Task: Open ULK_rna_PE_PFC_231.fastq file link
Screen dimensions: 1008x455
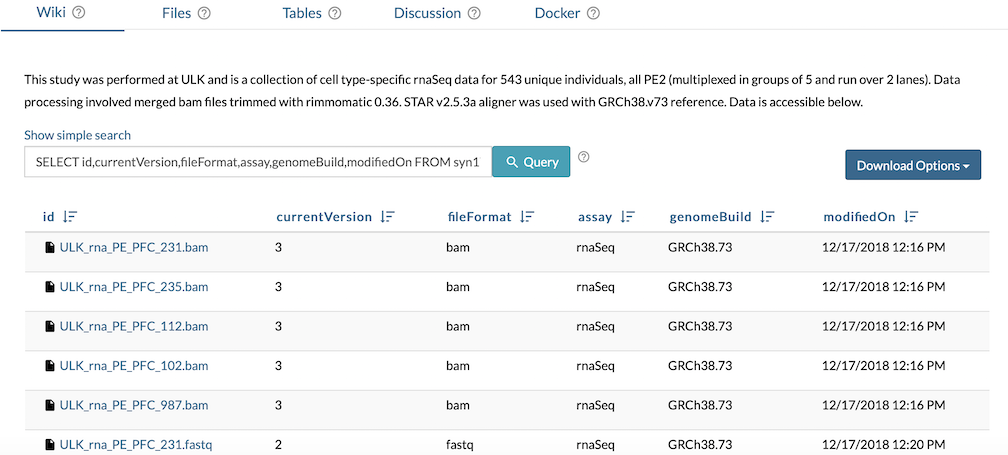Action: tap(136, 444)
